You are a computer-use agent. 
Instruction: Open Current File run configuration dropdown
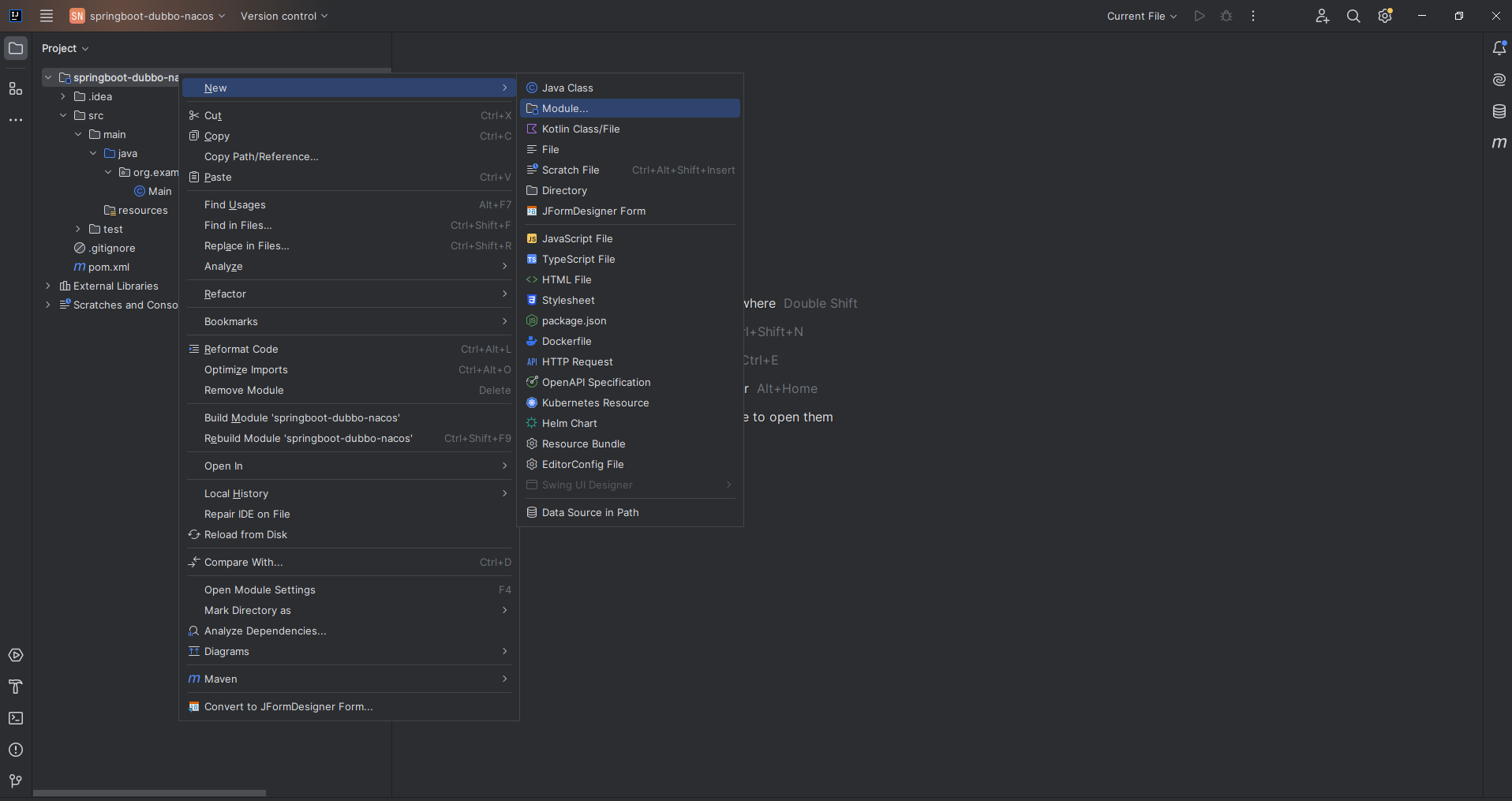tap(1142, 16)
